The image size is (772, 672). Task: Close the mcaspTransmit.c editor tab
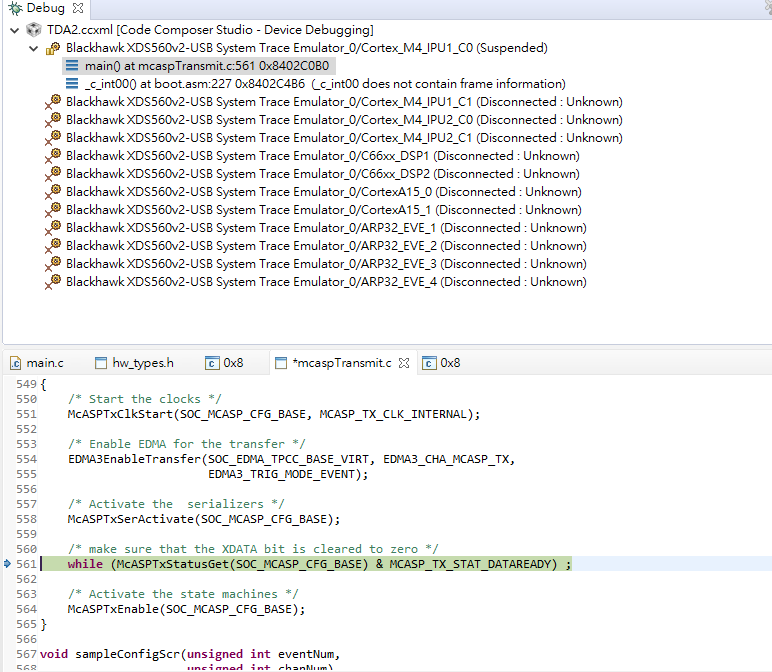404,363
